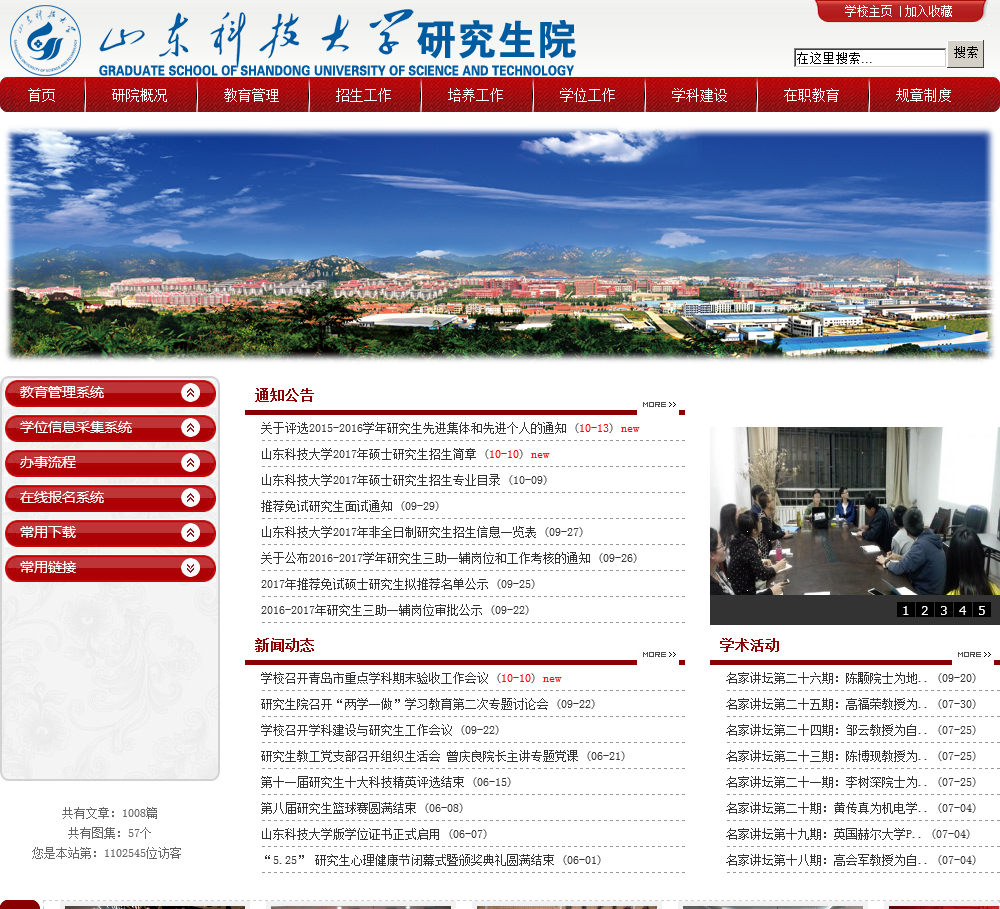Open 推荐免试研究生面试通知 link

pos(327,506)
